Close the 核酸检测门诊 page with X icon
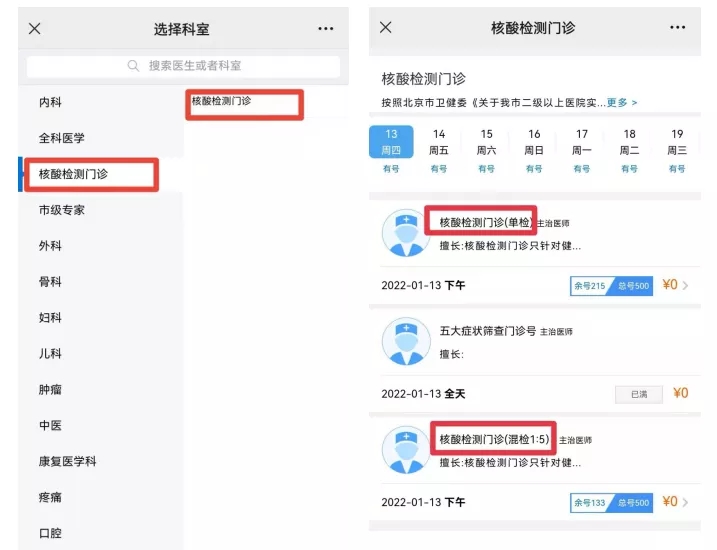Image resolution: width=717 pixels, height=550 pixels. (386, 28)
